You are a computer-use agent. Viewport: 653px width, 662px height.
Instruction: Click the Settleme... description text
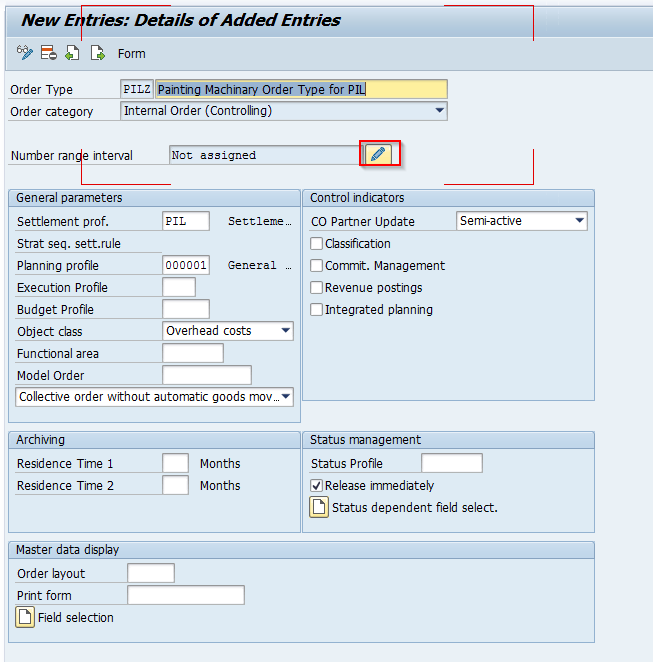(260, 221)
